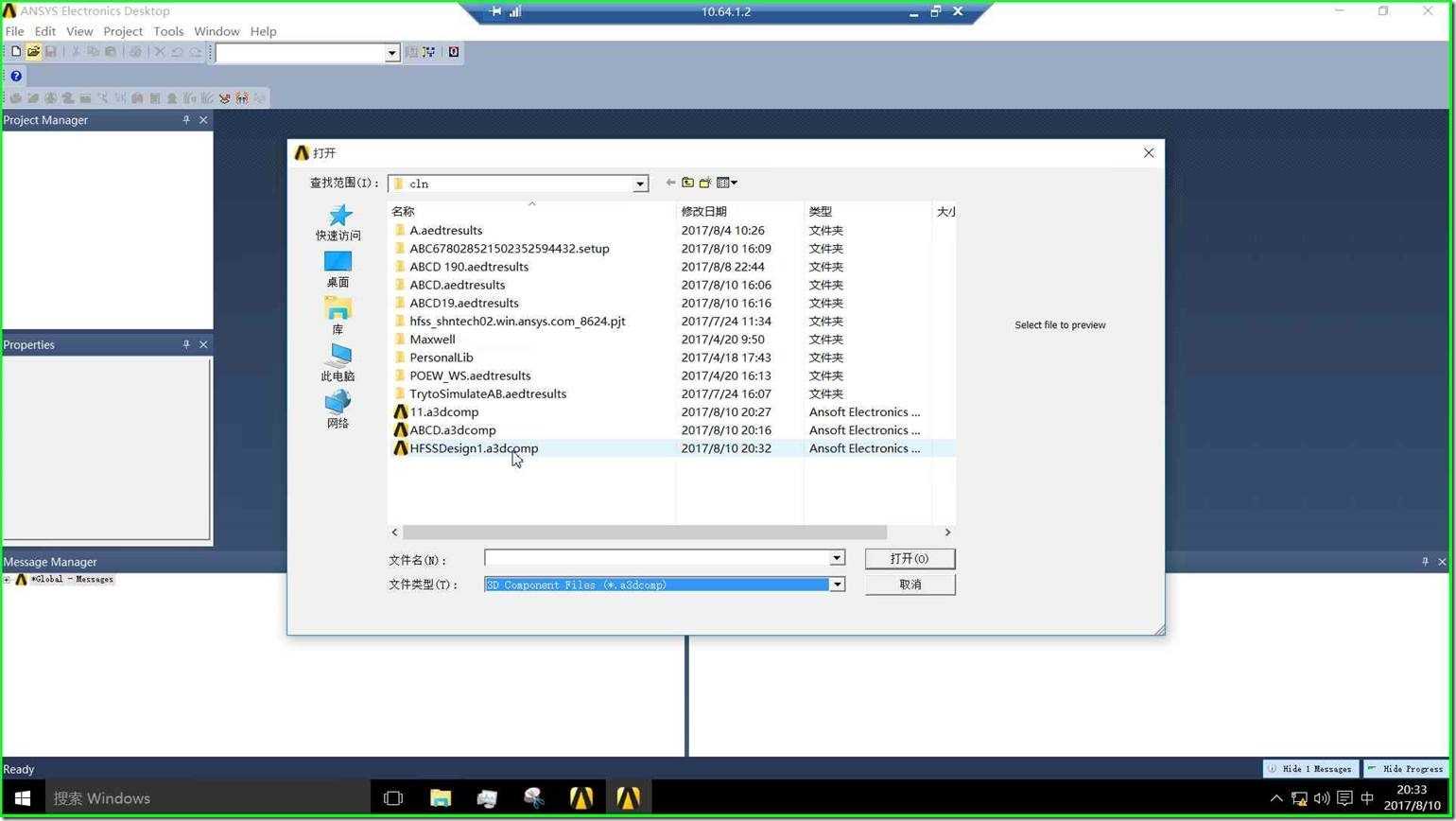1456x821 pixels.
Task: Select the ABCD.a3dcomp file
Action: pos(452,430)
